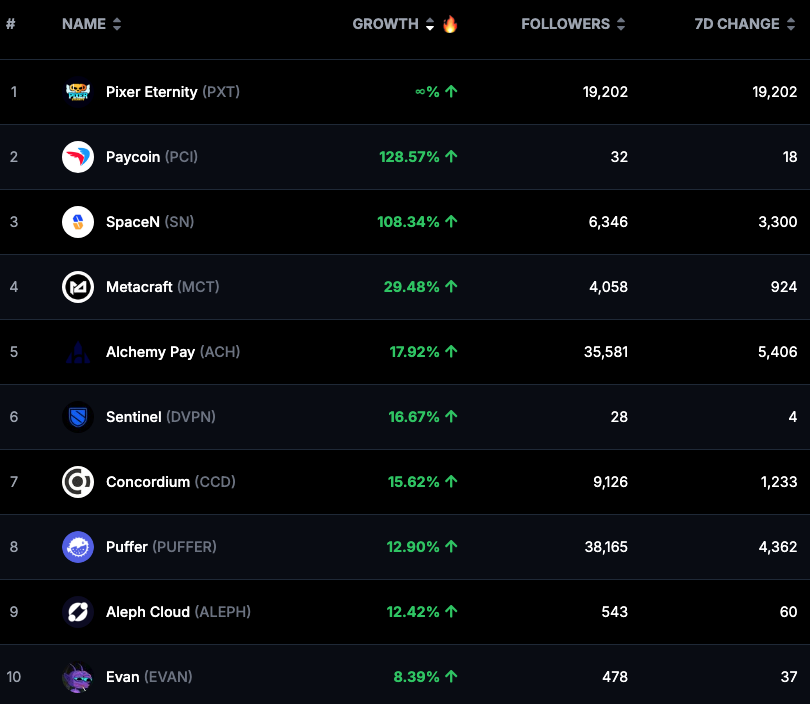Click the Alchemy Pay logo icon
The width and height of the screenshot is (810, 704).
click(x=78, y=352)
